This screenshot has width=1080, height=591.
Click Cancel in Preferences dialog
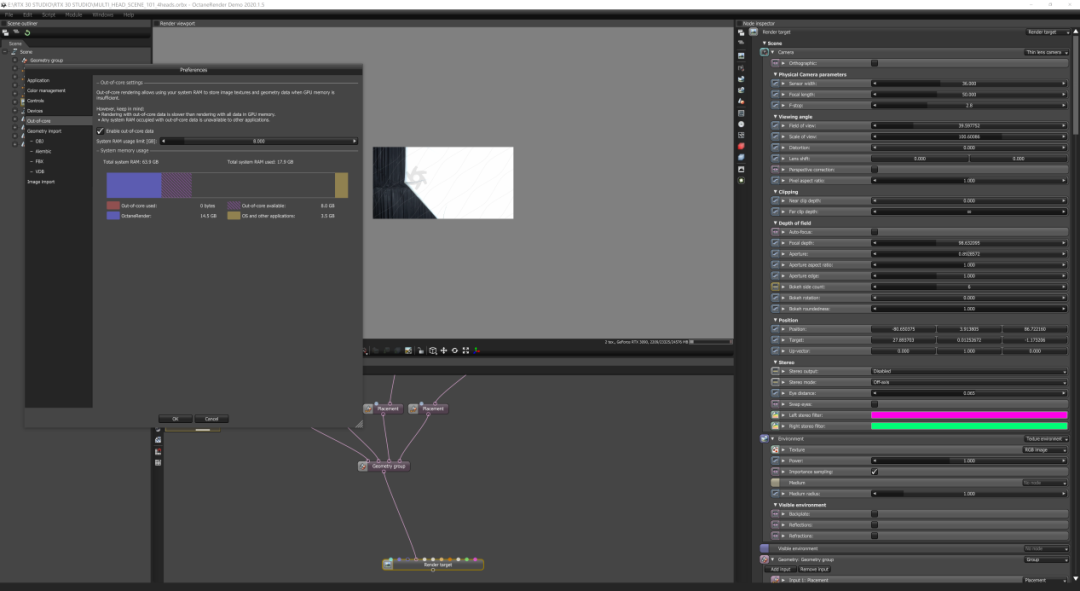point(211,419)
